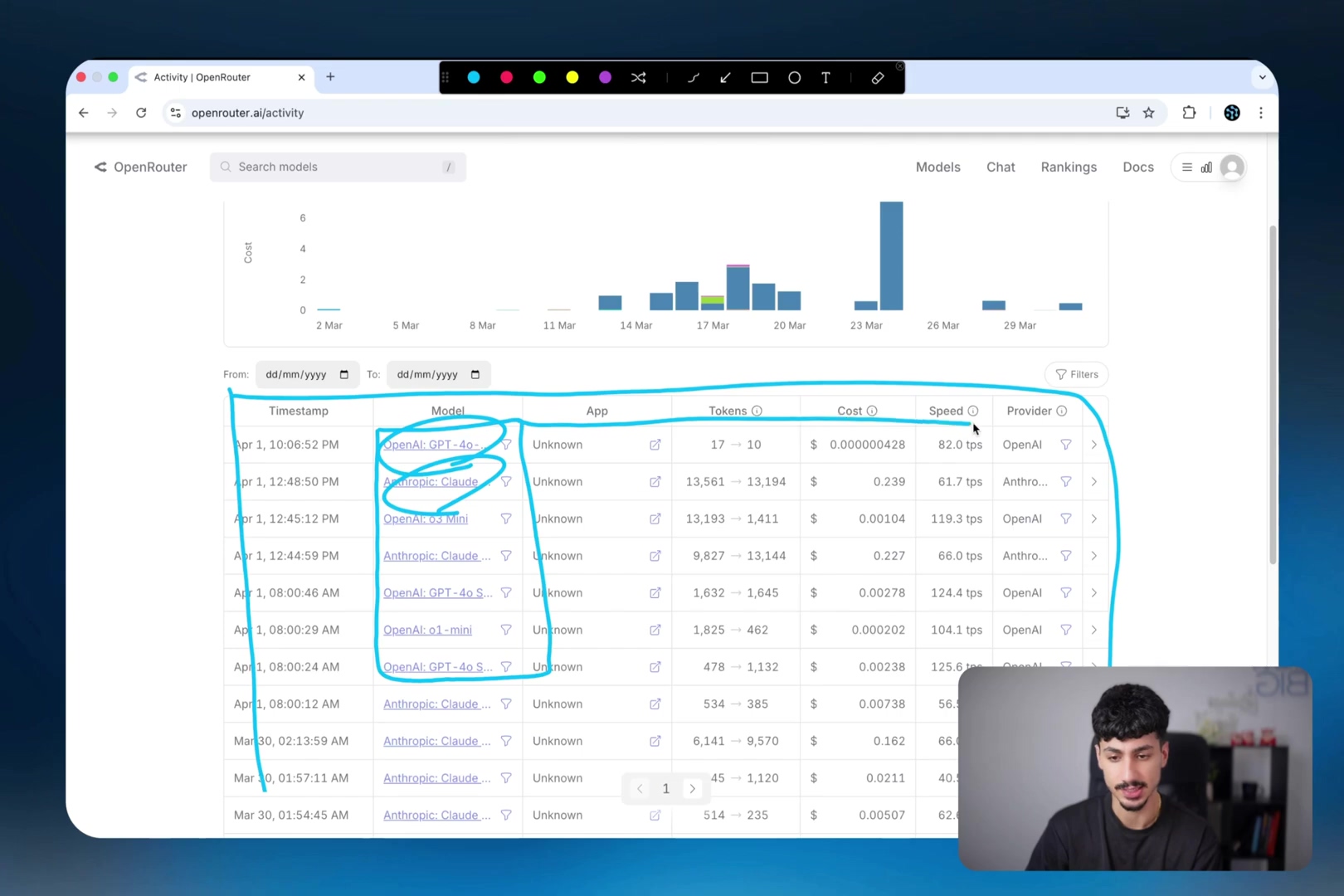The height and width of the screenshot is (896, 1344).
Task: Filter by OpenAI provider on 10:06:52 PM row
Action: [1066, 445]
